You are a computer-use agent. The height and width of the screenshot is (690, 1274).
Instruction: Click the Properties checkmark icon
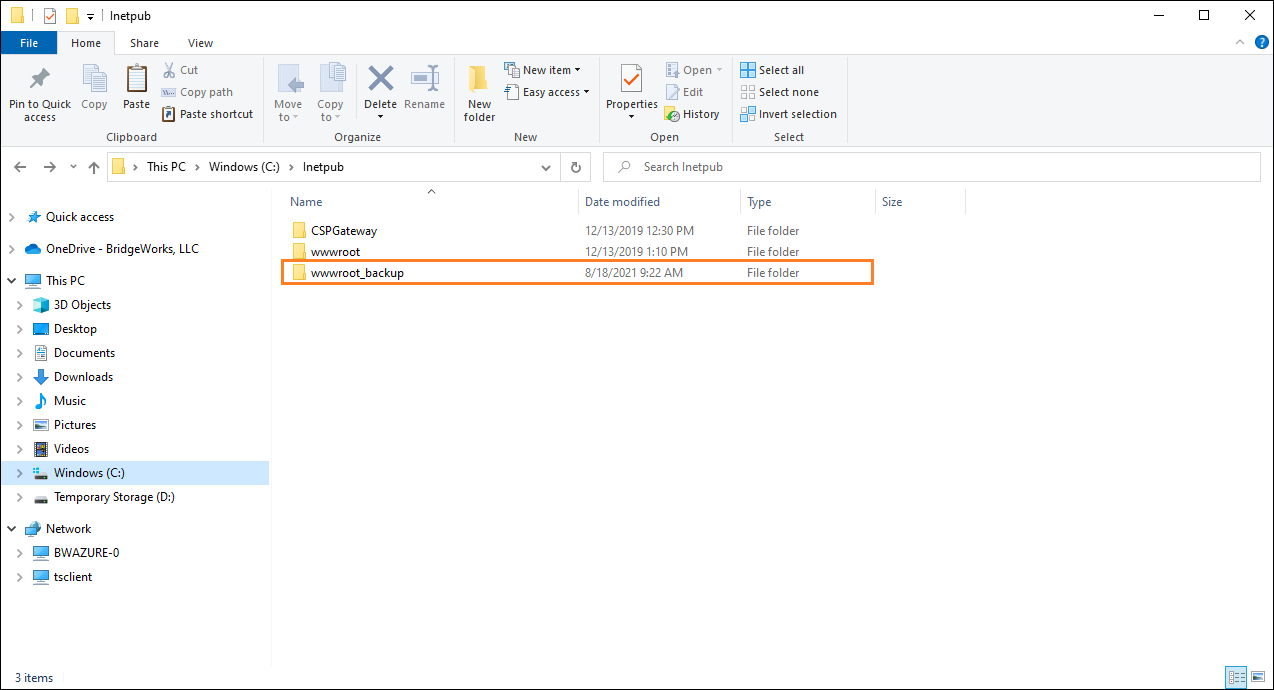coord(631,78)
